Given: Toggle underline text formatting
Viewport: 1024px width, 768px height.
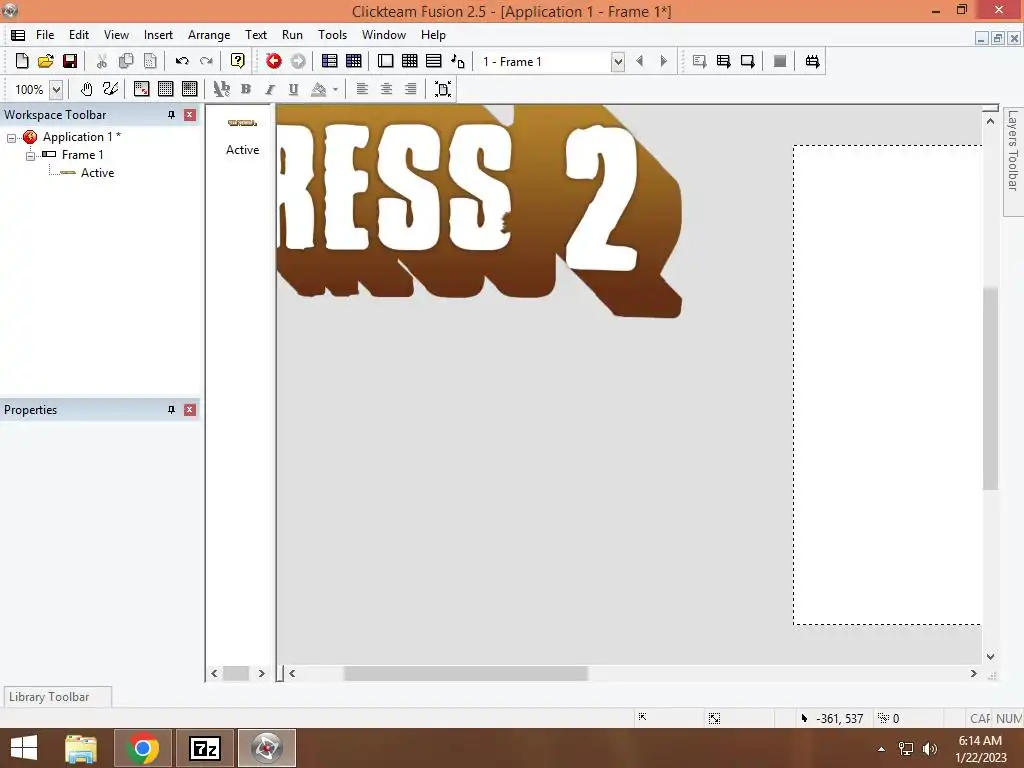Looking at the screenshot, I should tap(294, 89).
